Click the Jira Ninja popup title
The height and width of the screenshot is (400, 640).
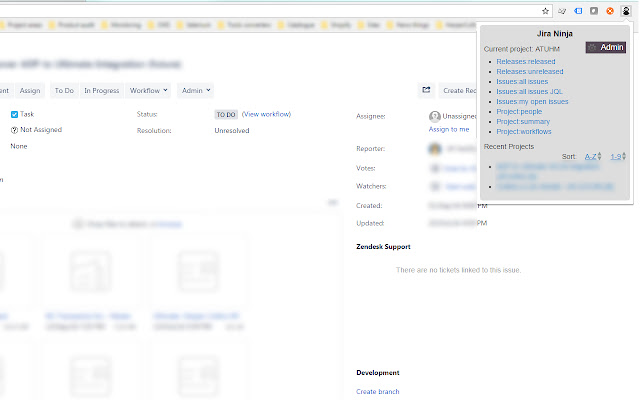tap(555, 33)
